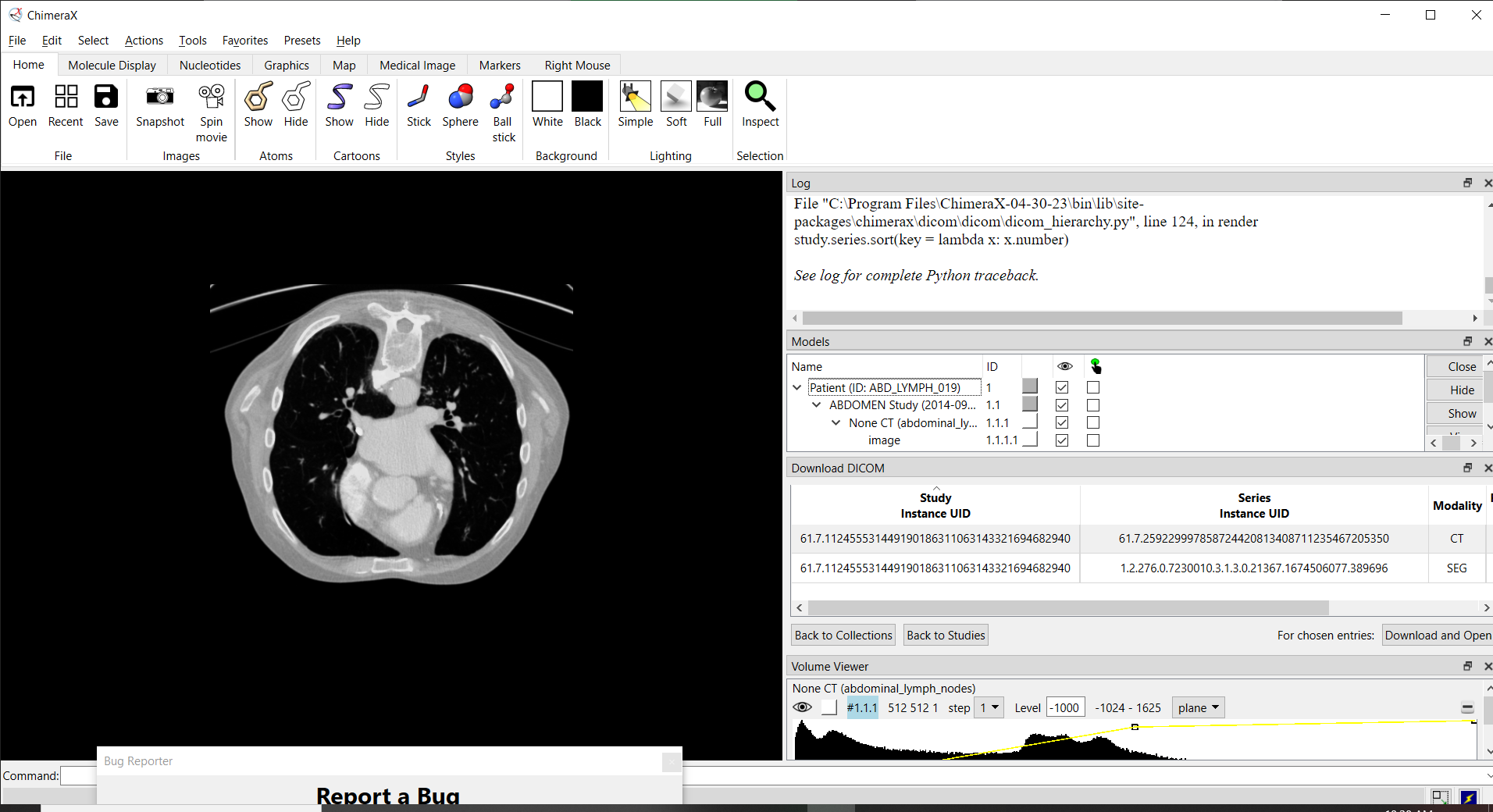Select the Sphere style icon
This screenshot has width=1493, height=812.
(x=460, y=98)
